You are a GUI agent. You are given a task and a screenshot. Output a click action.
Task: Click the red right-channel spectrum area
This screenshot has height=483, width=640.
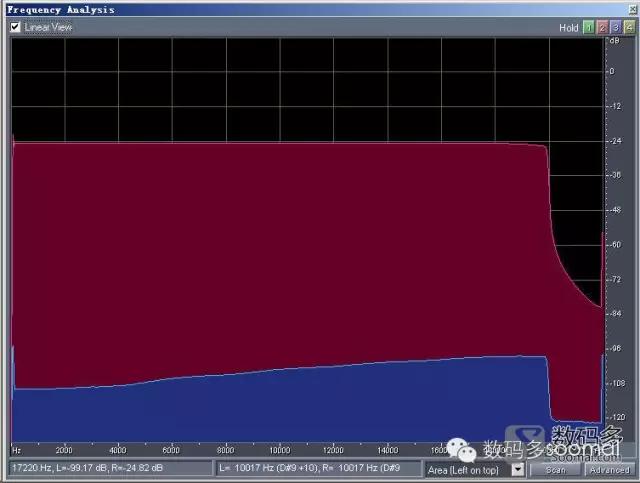pyautogui.click(x=280, y=250)
